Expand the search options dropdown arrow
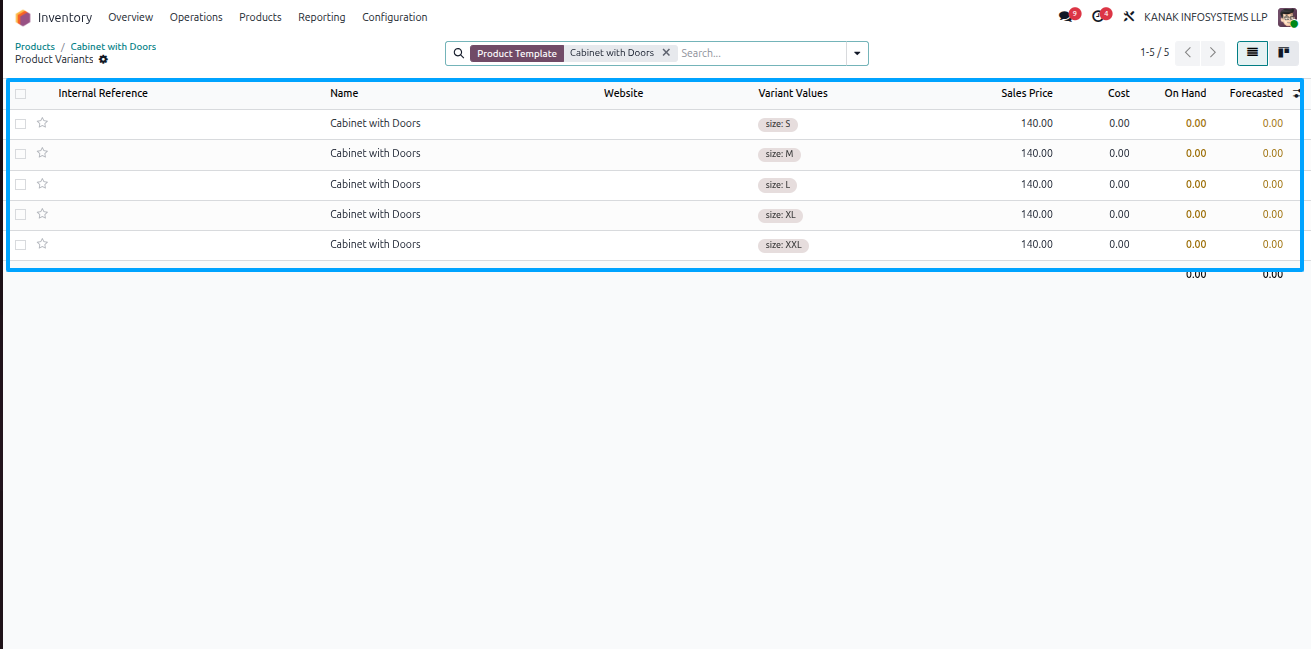Image resolution: width=1311 pixels, height=649 pixels. pos(857,53)
